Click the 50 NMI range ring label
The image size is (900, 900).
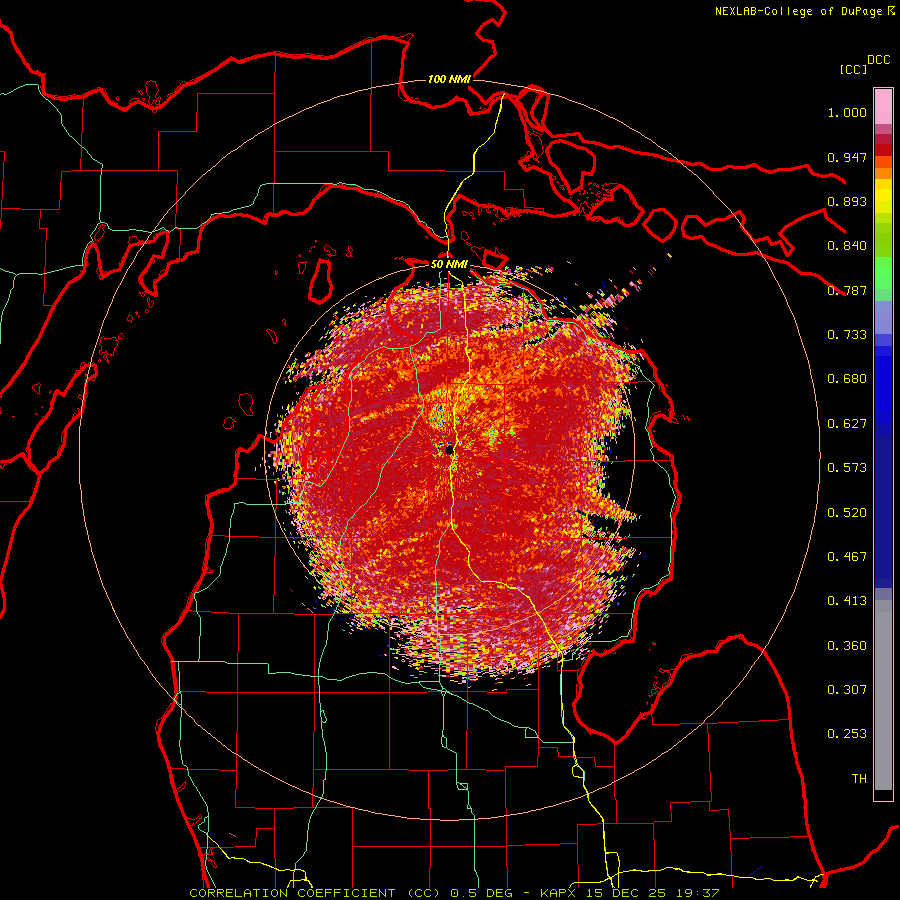(449, 264)
